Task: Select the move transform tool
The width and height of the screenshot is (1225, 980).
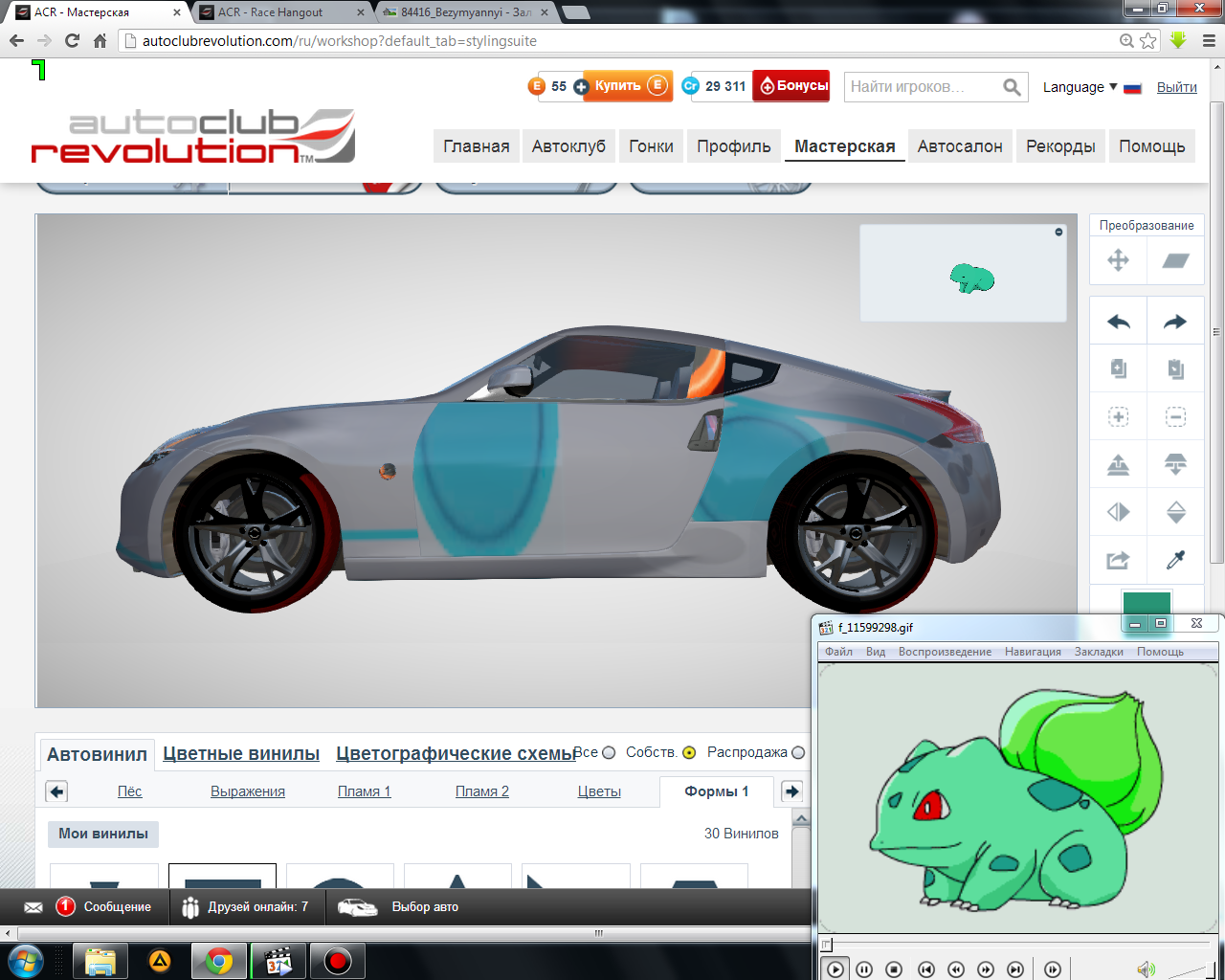Action: click(1118, 260)
